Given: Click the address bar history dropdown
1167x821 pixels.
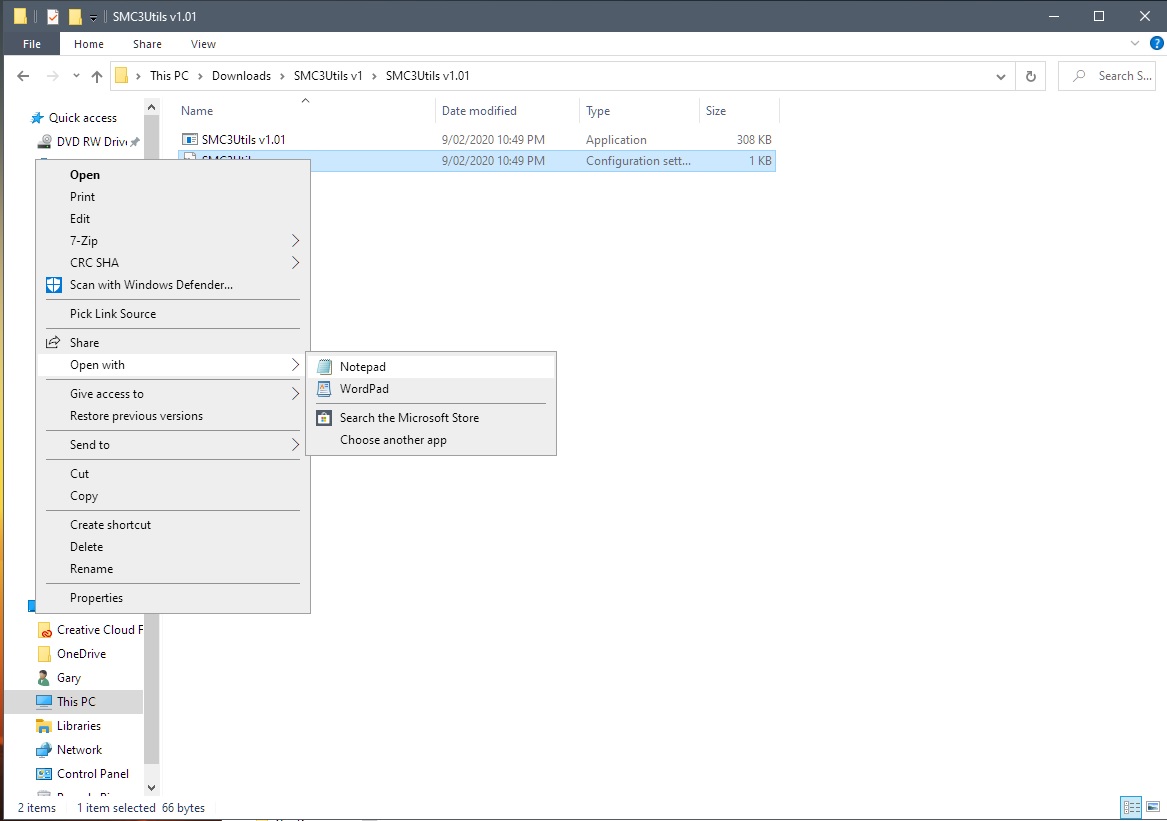Looking at the screenshot, I should (1000, 76).
